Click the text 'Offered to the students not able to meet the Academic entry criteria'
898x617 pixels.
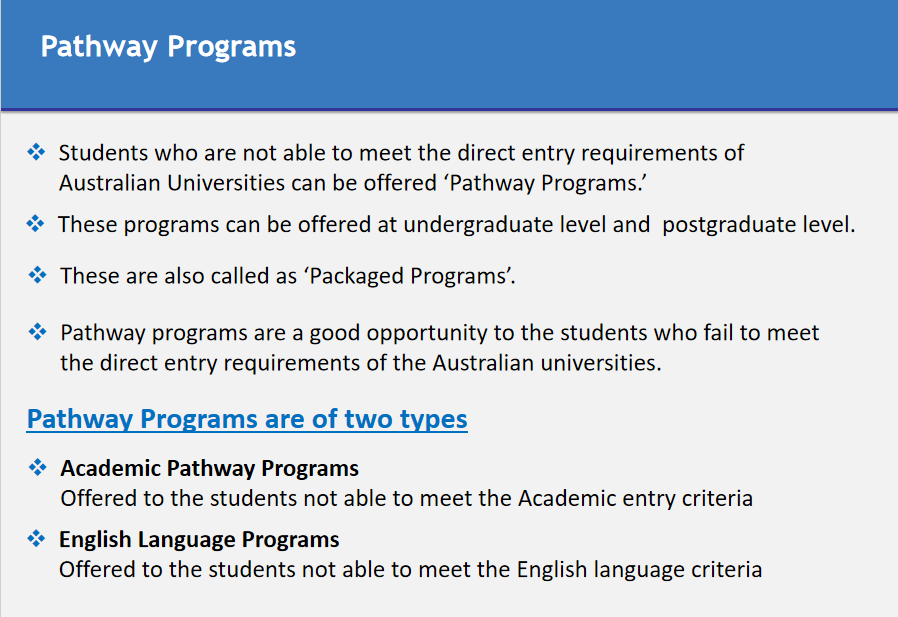coord(407,498)
